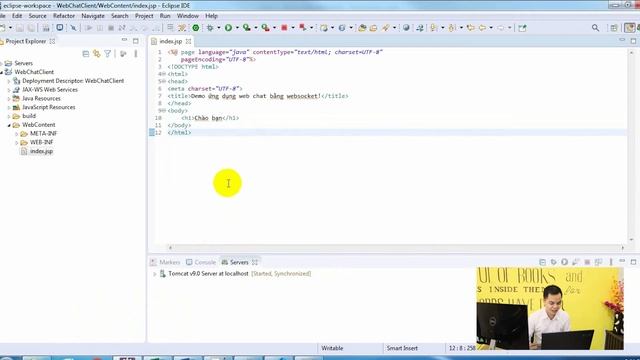Click the Back navigation arrow icon
Image resolution: width=640 pixels, height=360 pixels.
(x=482, y=28)
